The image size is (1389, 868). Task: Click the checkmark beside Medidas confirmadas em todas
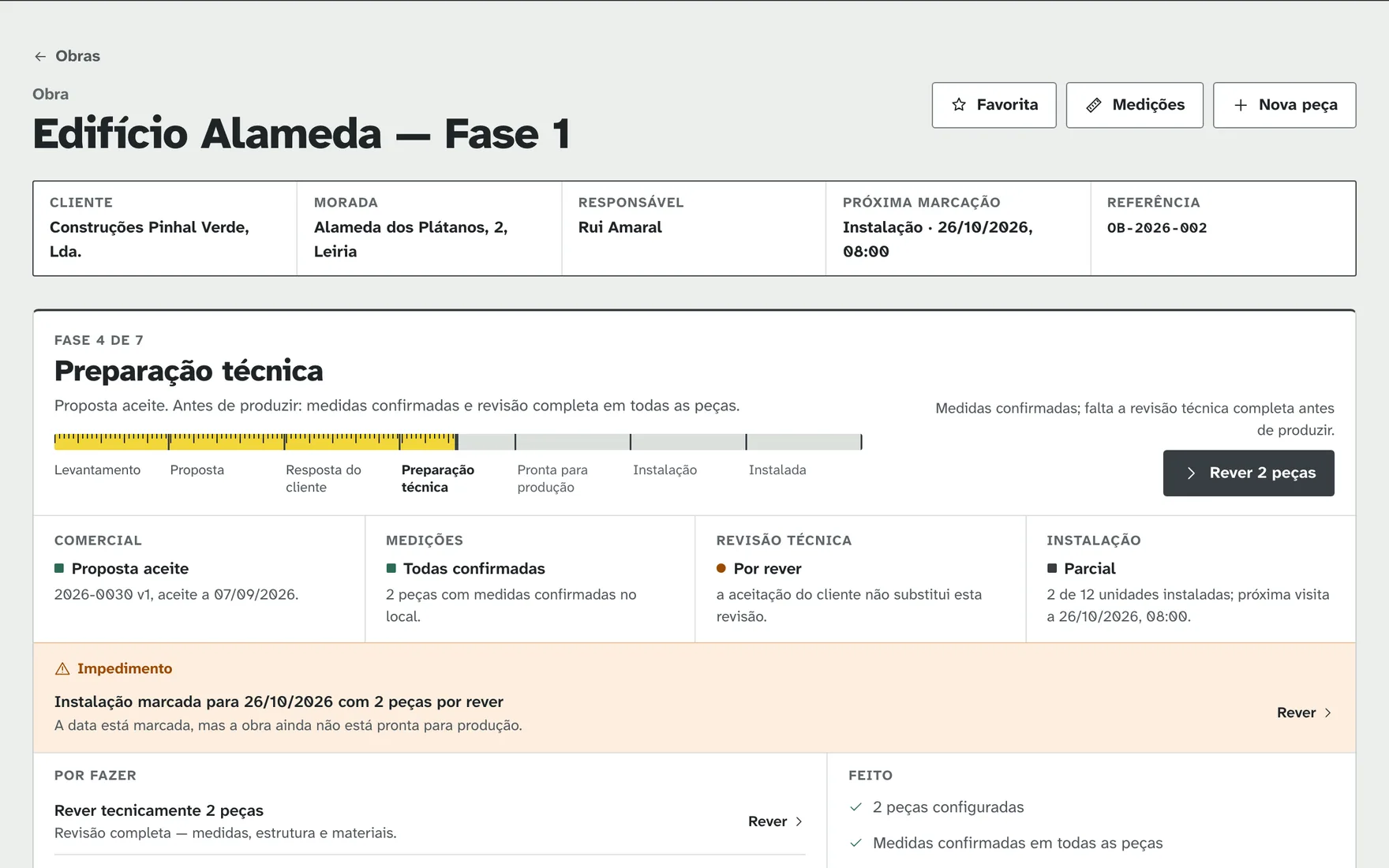855,843
